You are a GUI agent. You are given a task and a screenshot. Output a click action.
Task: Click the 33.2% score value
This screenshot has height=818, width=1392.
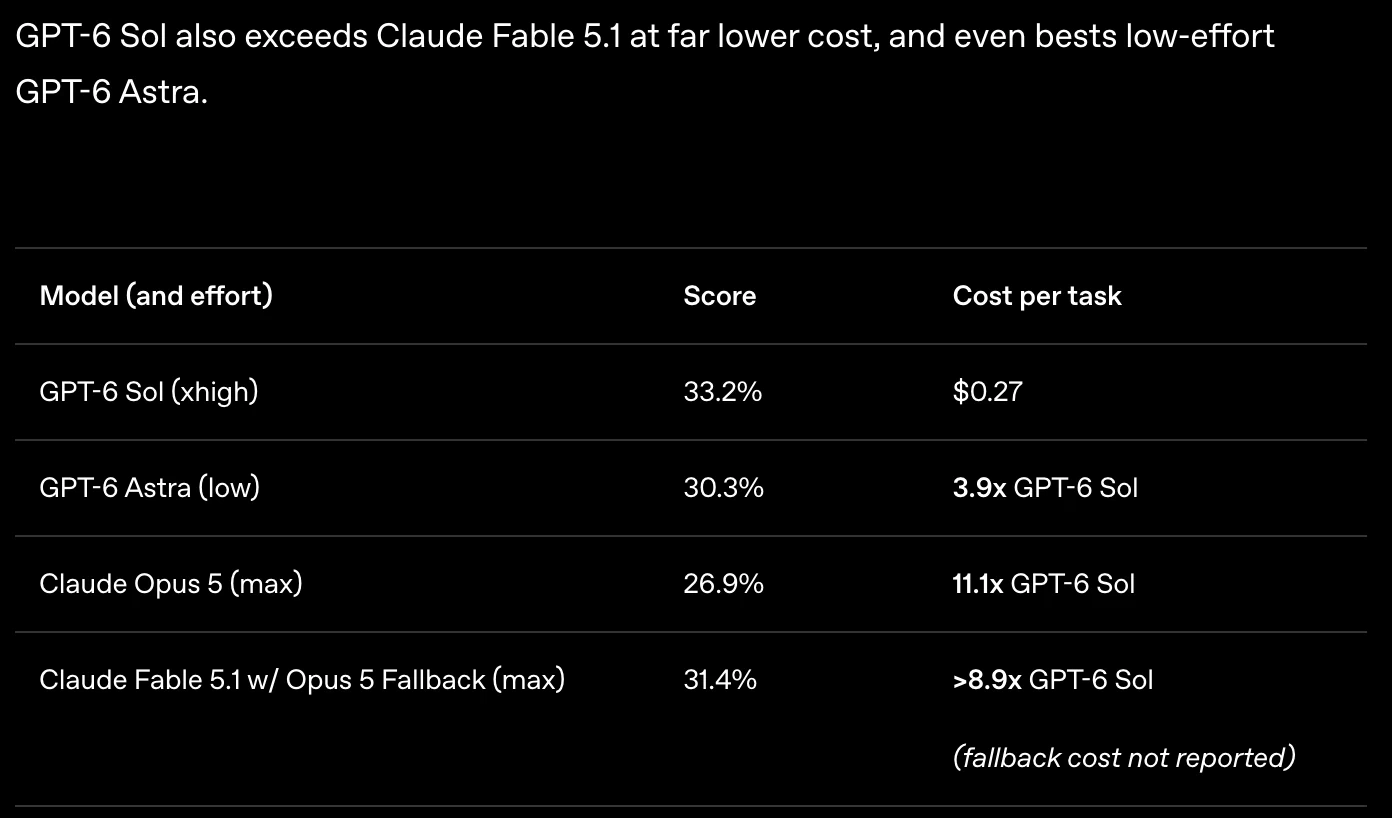723,391
